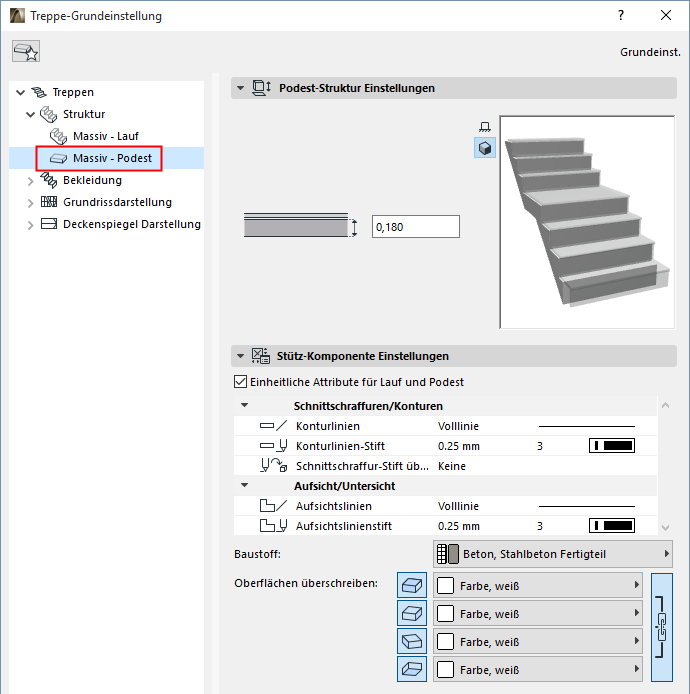Click the Grundrissdarstellung floor plan icon

(x=49, y=202)
